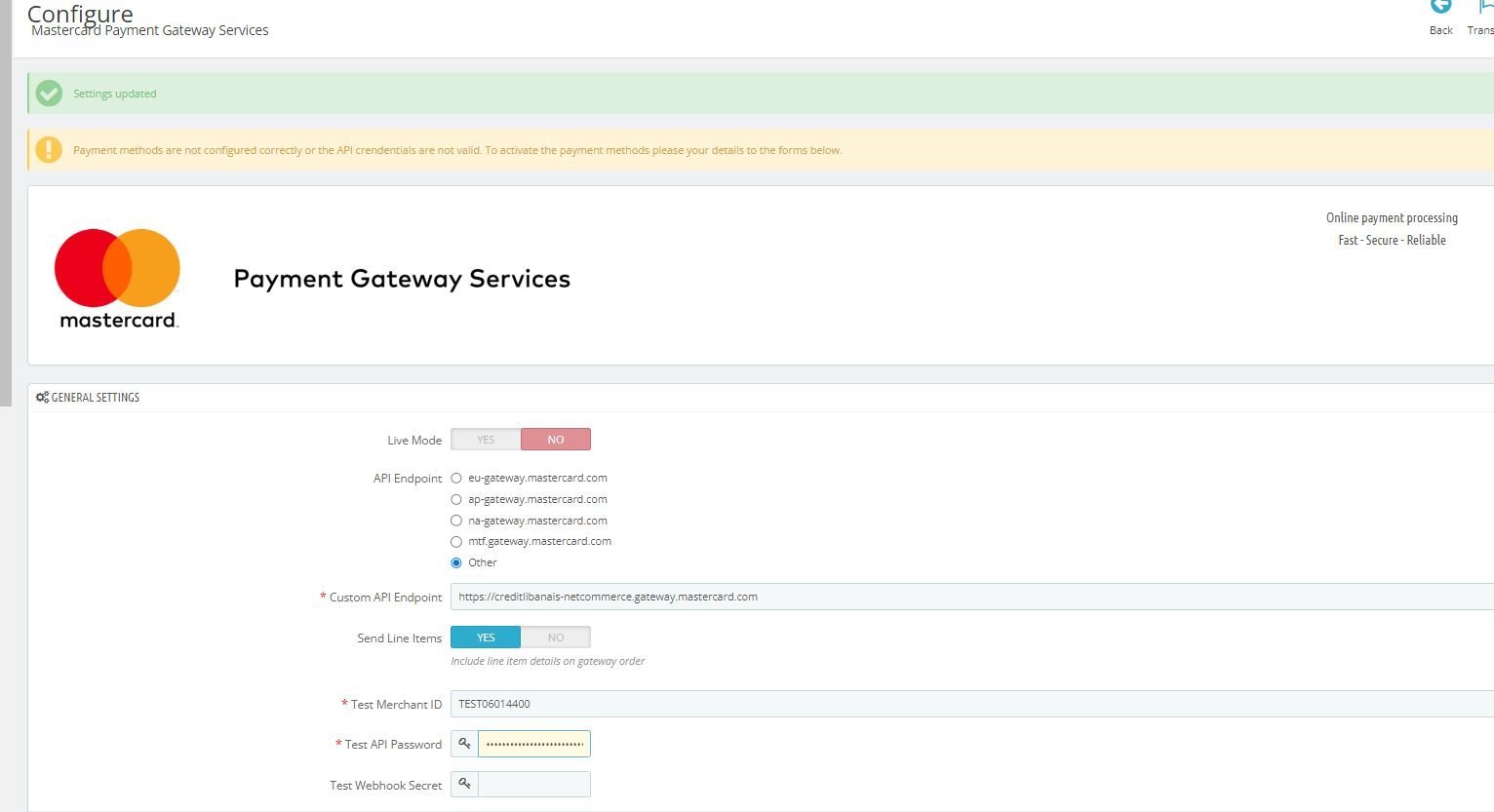Click the Back arrow icon
The image size is (1494, 812).
[1440, 6]
